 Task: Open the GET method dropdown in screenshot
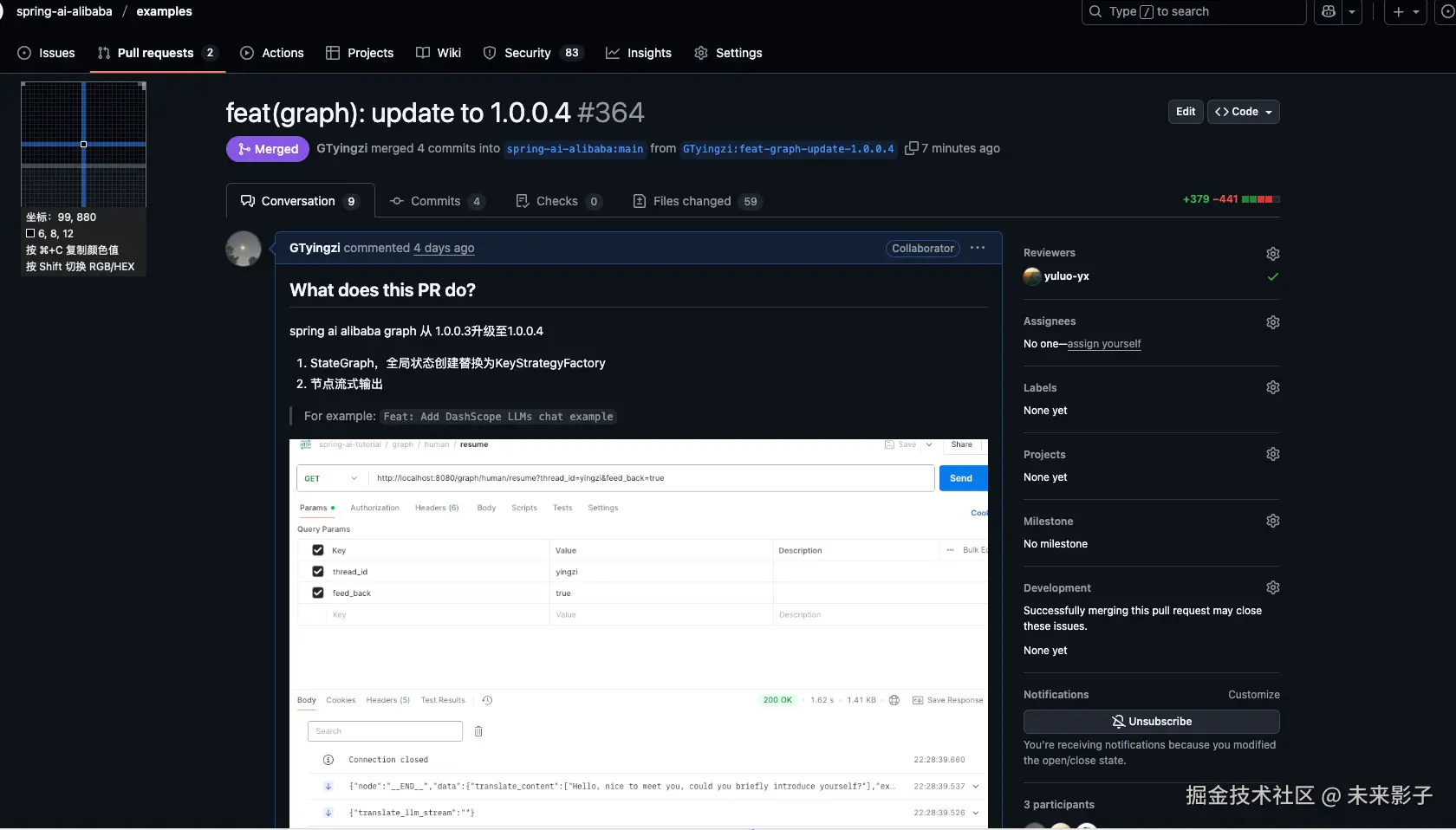332,478
